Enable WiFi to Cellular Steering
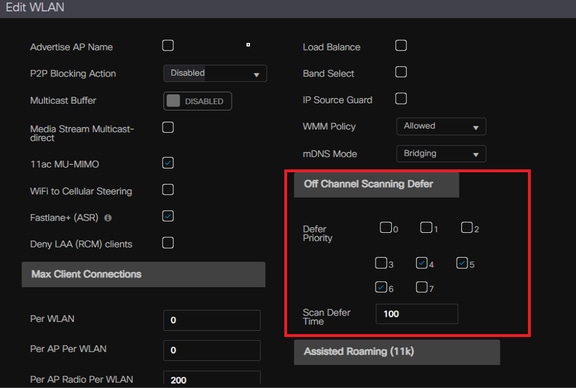The image size is (576, 388). [168, 190]
